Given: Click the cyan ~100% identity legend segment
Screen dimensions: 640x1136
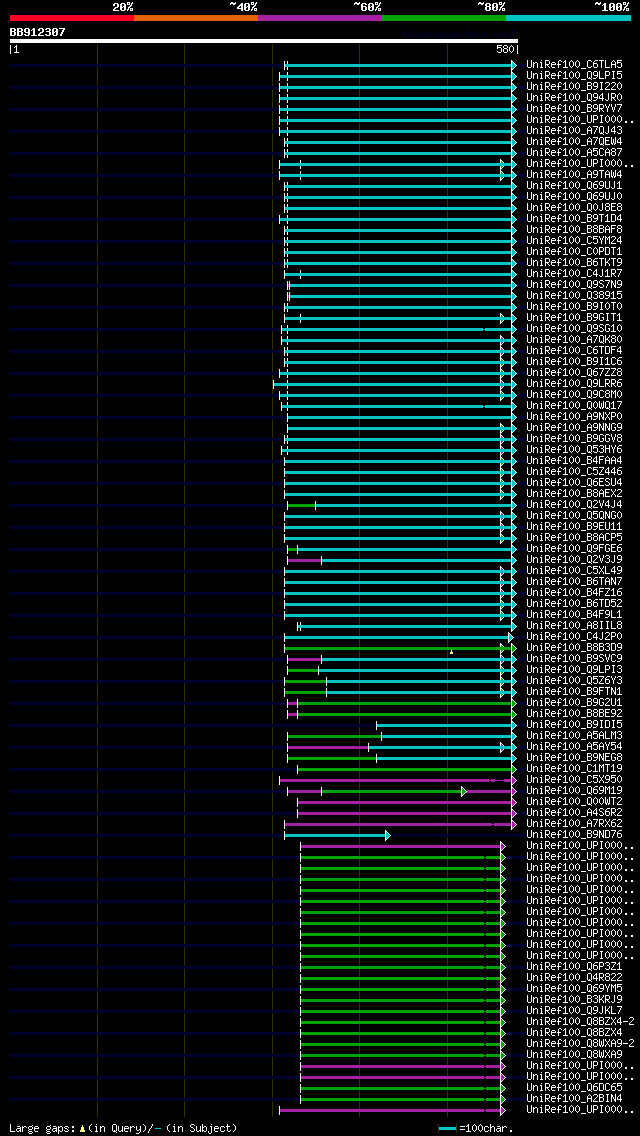Looking at the screenshot, I should 568,17.
